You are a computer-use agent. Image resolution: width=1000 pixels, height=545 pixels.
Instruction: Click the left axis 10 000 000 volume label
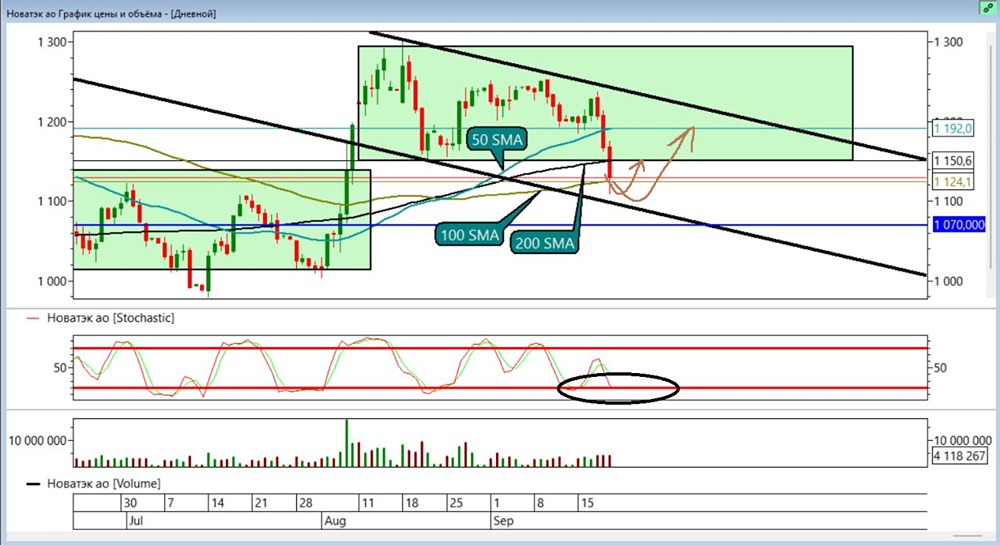(38, 440)
